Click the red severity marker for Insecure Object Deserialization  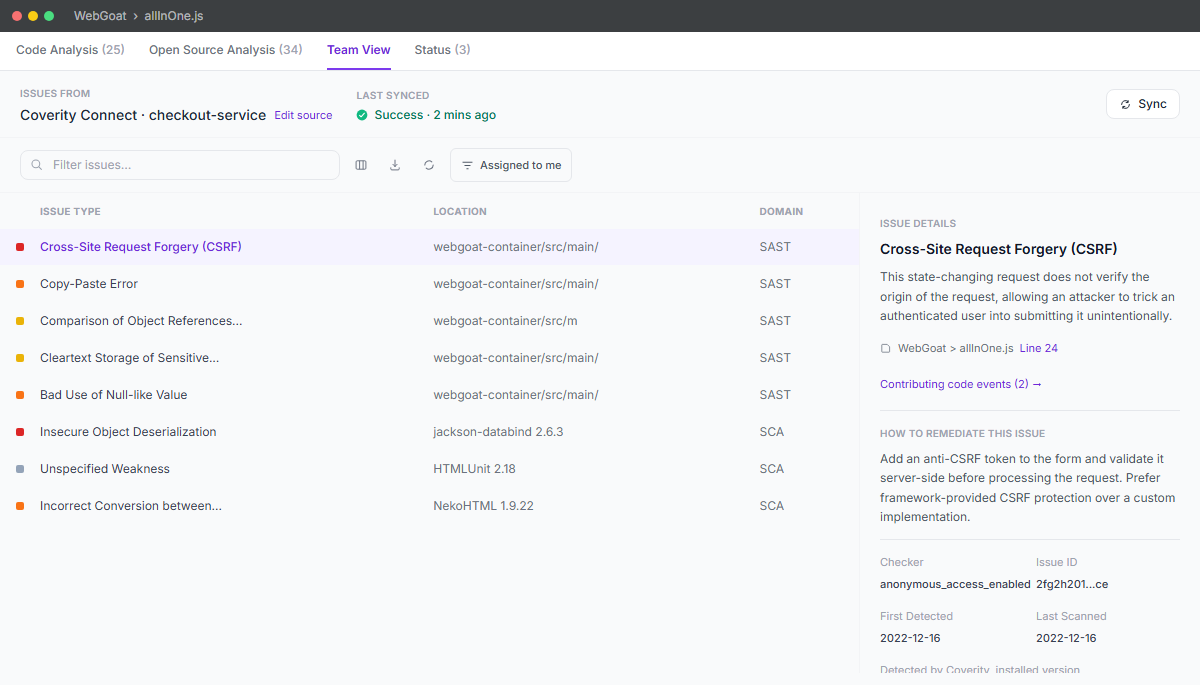[20, 432]
